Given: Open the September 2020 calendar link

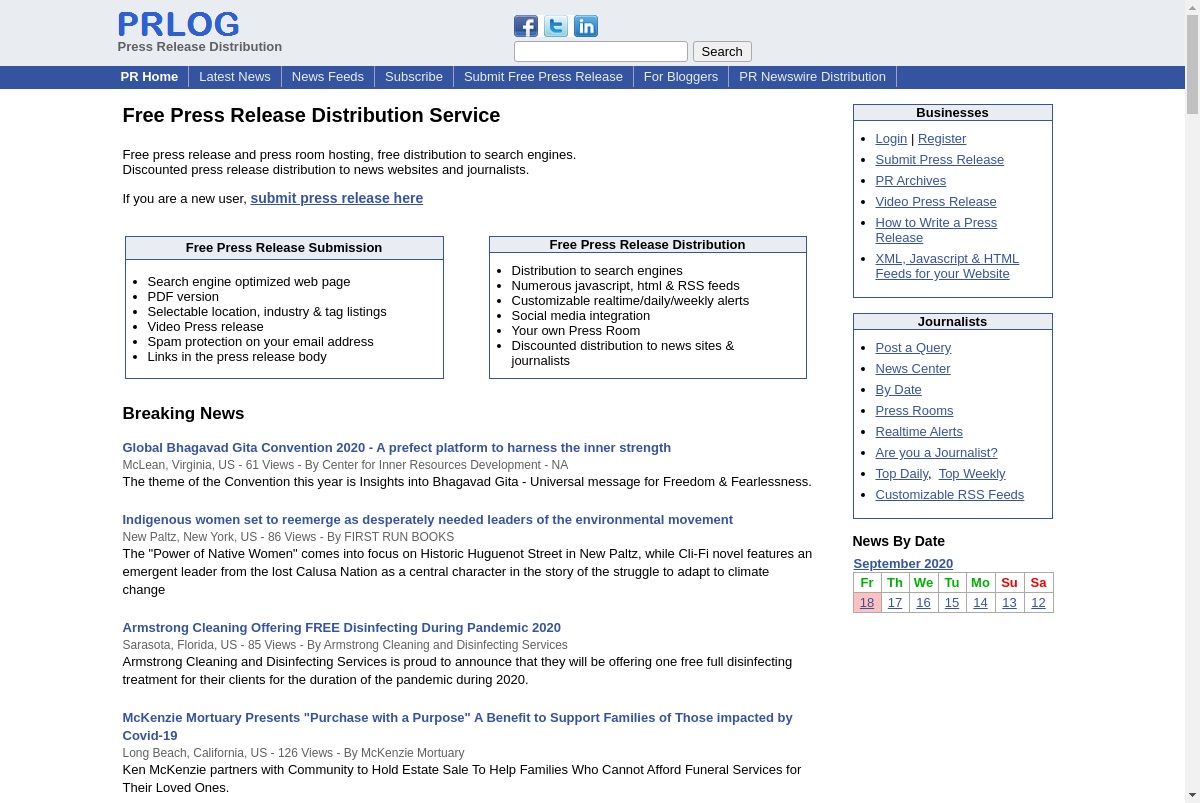Looking at the screenshot, I should [903, 564].
